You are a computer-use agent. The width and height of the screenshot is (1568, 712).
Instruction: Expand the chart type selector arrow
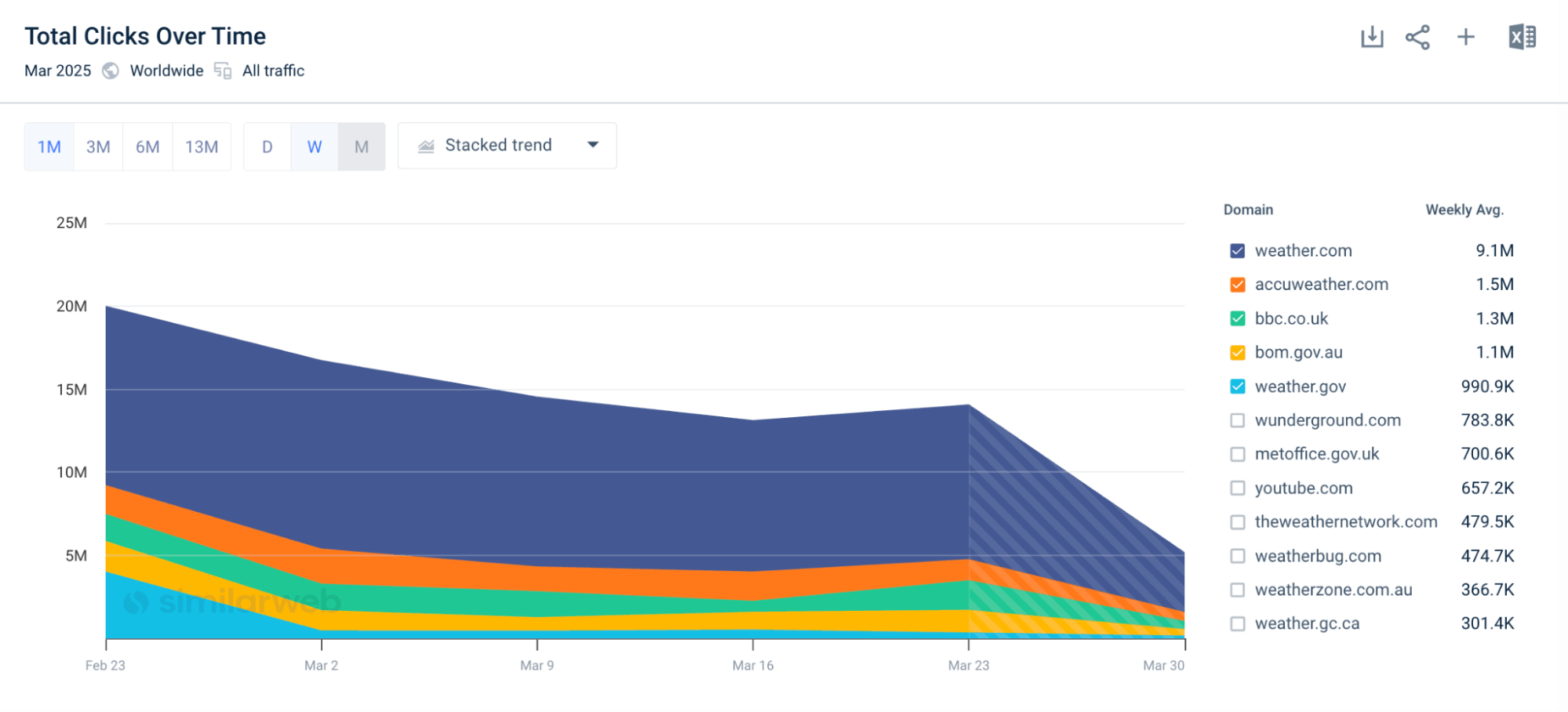tap(594, 145)
